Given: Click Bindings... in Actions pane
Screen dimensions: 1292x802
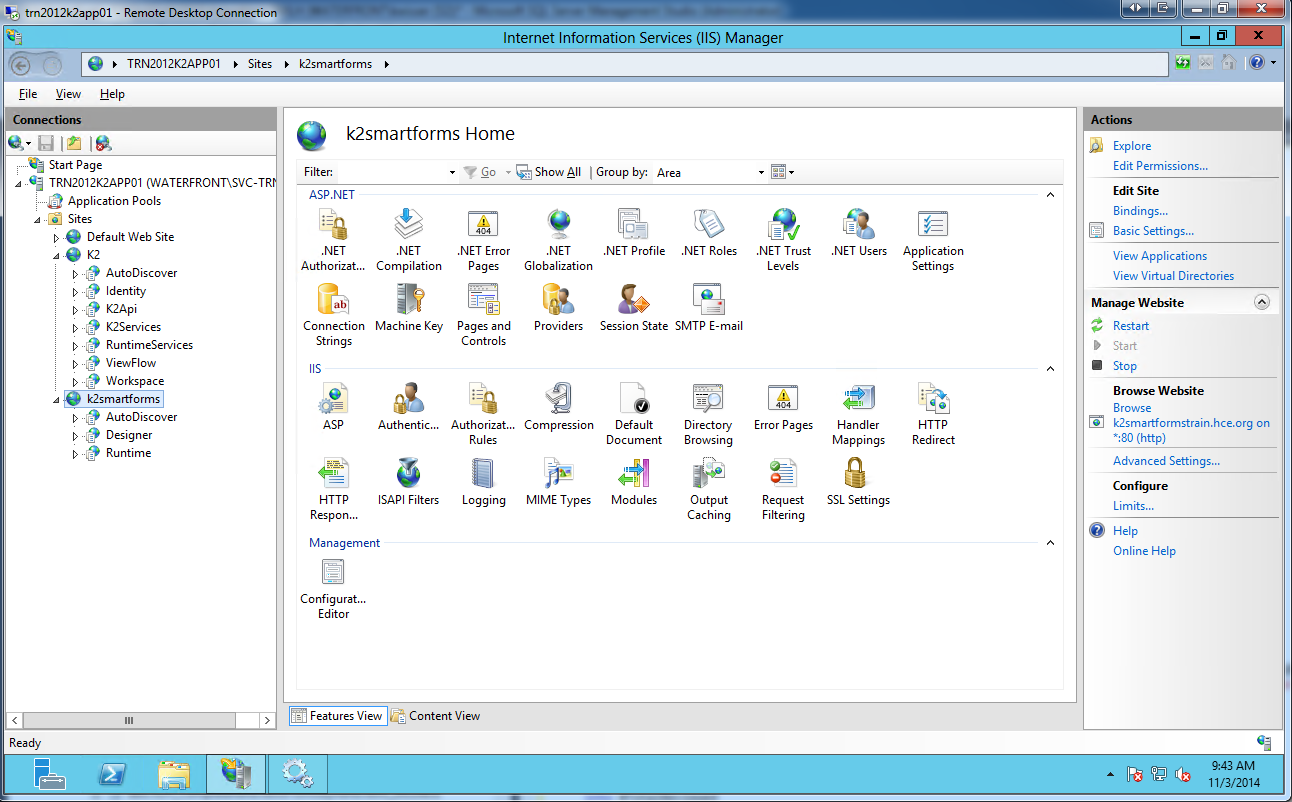Looking at the screenshot, I should 1140,211.
